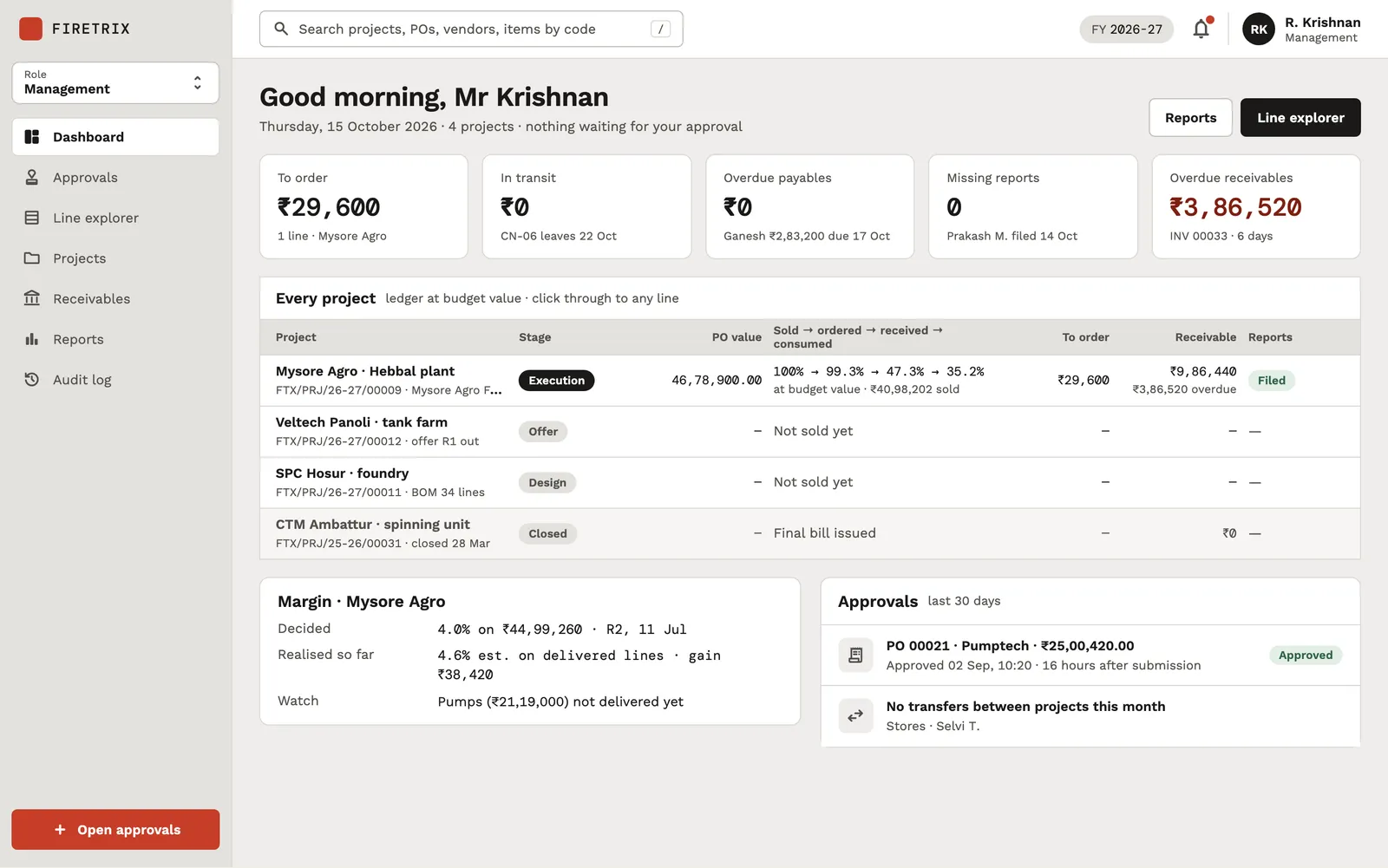Click the Projects folder icon in sidebar
This screenshot has height=868, width=1388.
point(32,258)
